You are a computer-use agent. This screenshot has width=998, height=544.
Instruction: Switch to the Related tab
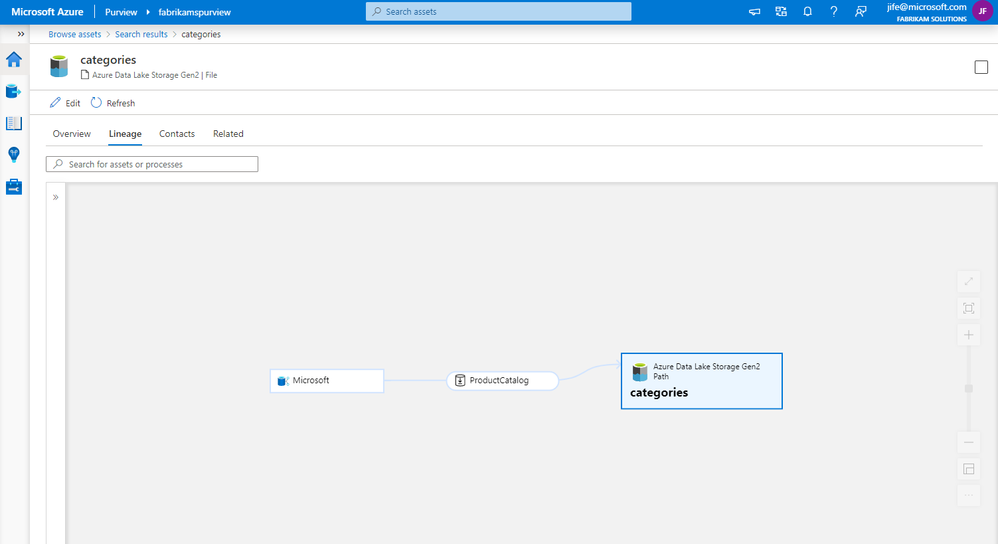pyautogui.click(x=228, y=134)
